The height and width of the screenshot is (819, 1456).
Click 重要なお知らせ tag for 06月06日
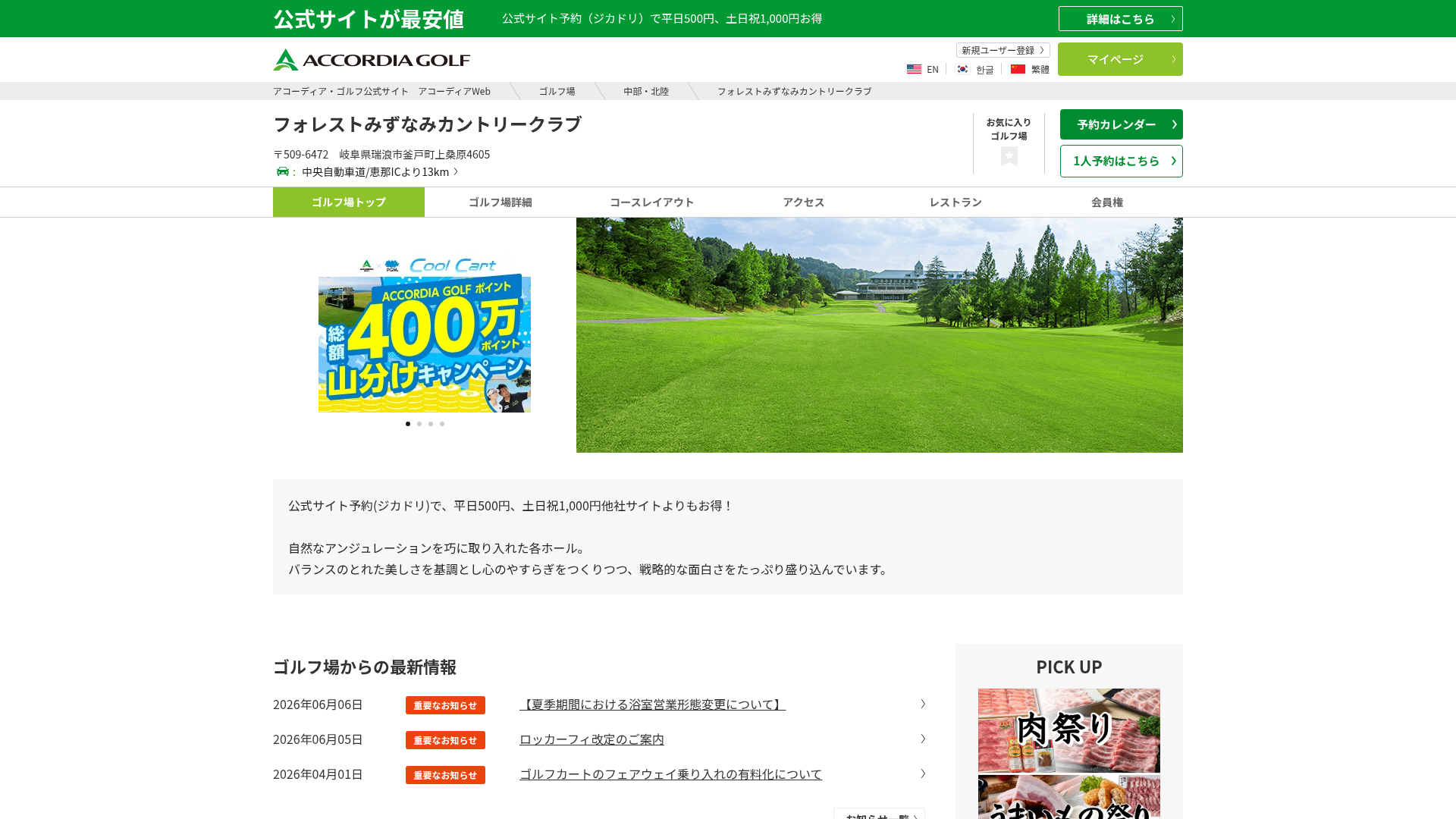[x=445, y=705]
